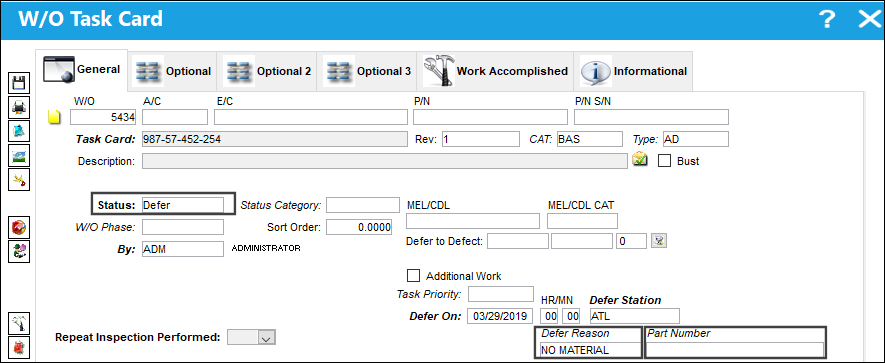Open the Optional 2 tab

click(x=268, y=71)
